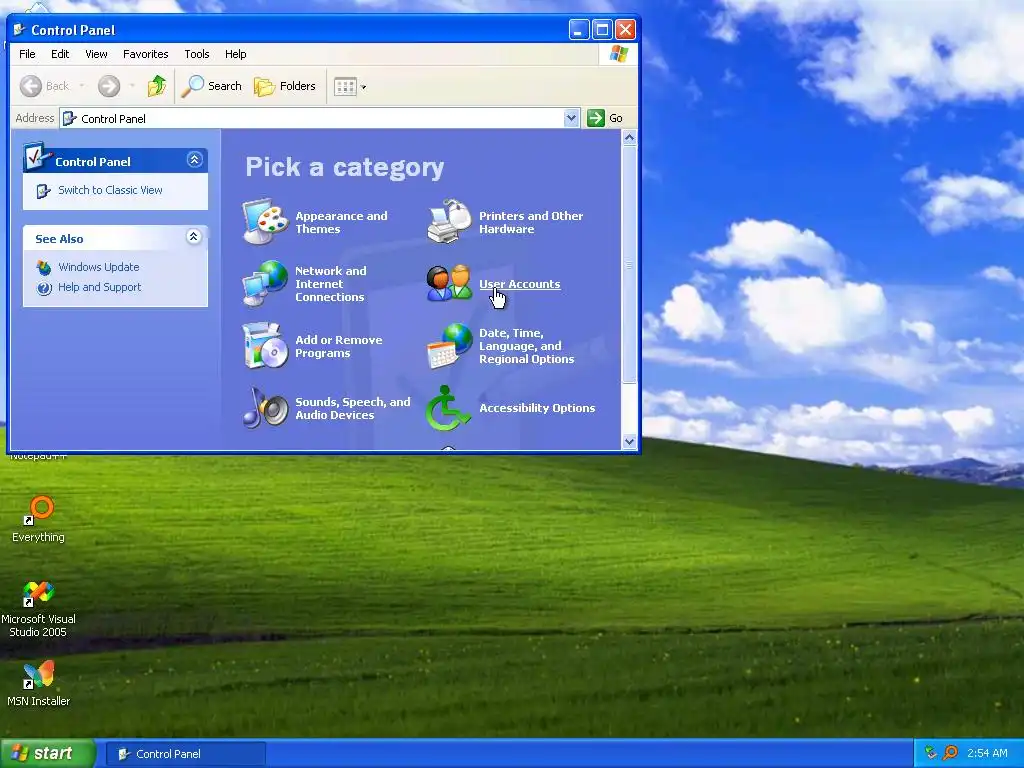The height and width of the screenshot is (768, 1024).
Task: Click the Printers and Other Hardware icon
Action: click(449, 222)
